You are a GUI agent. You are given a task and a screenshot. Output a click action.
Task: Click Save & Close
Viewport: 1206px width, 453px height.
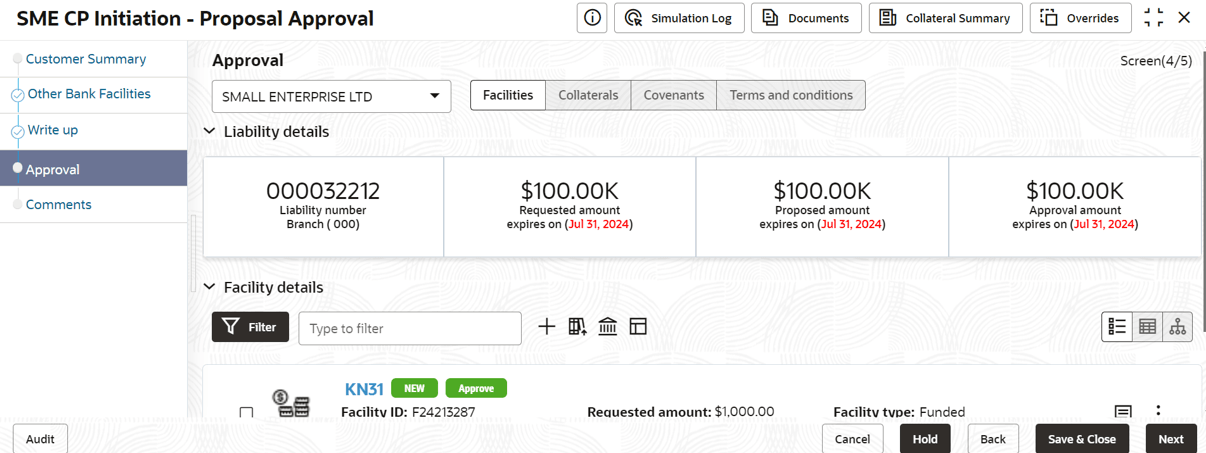[x=1081, y=439]
